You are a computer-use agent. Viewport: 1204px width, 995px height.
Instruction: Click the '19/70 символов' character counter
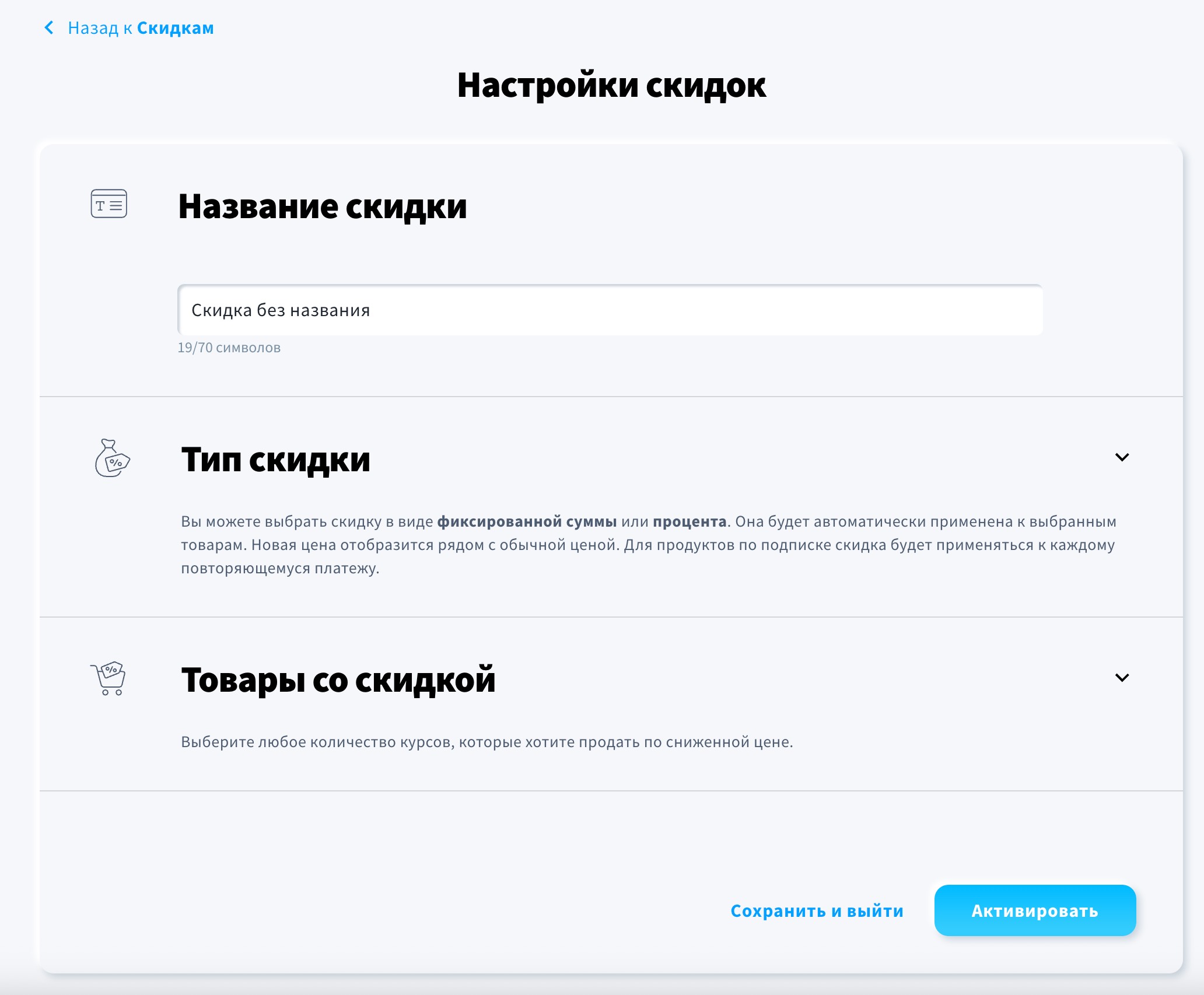click(x=229, y=348)
